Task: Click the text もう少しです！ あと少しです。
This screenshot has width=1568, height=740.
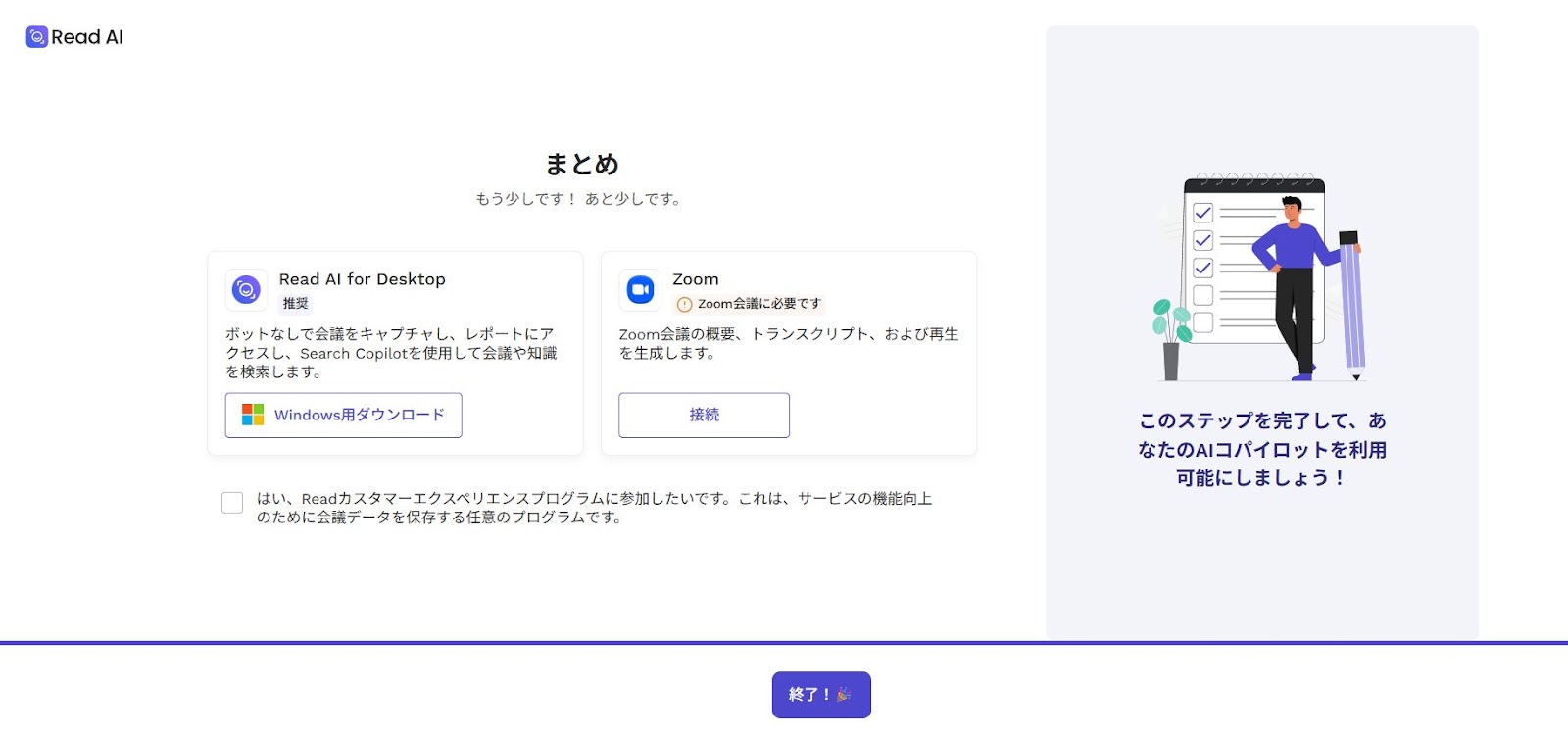Action: tap(578, 199)
